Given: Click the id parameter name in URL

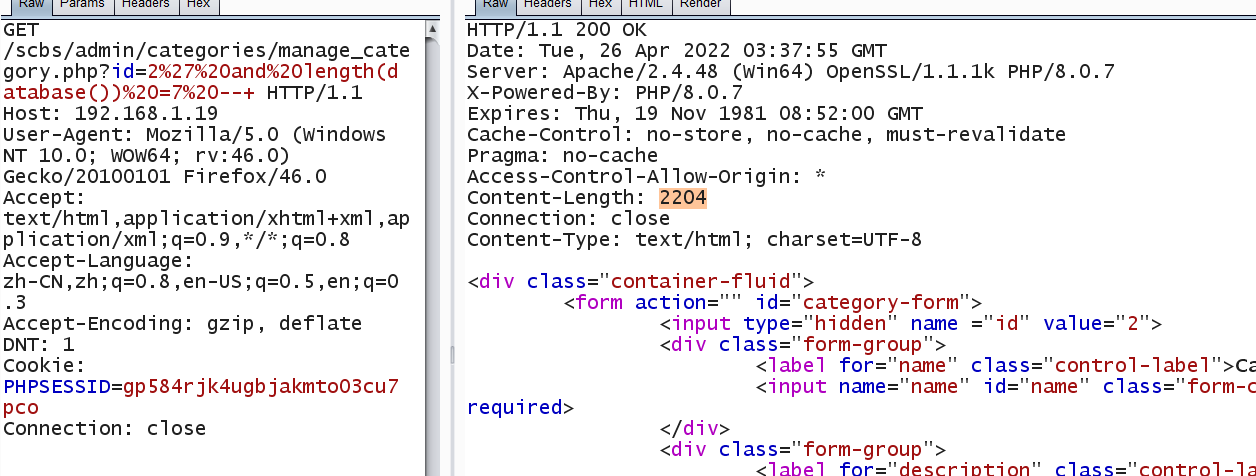Looking at the screenshot, I should coord(123,72).
